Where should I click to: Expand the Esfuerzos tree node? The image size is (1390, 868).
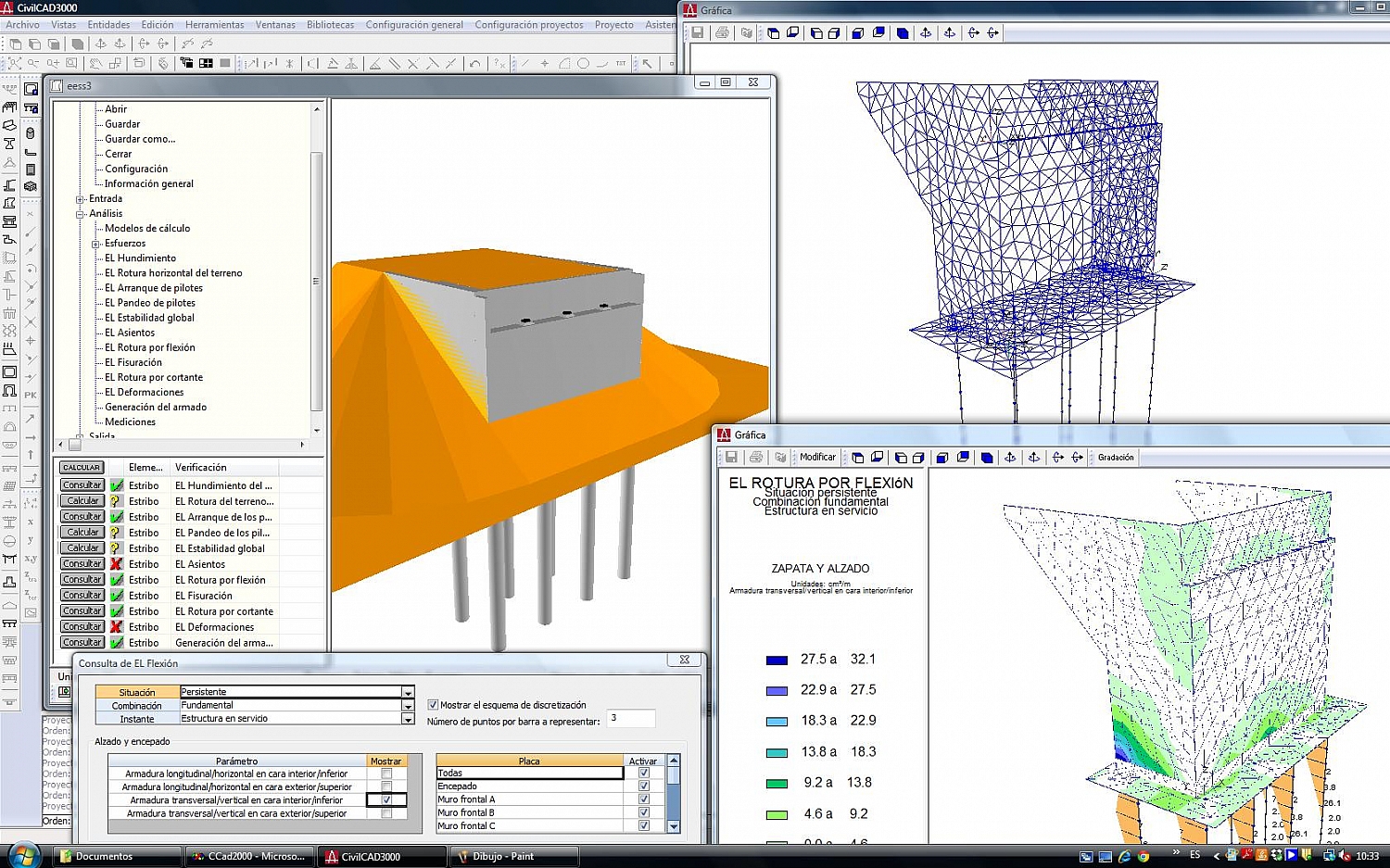95,244
